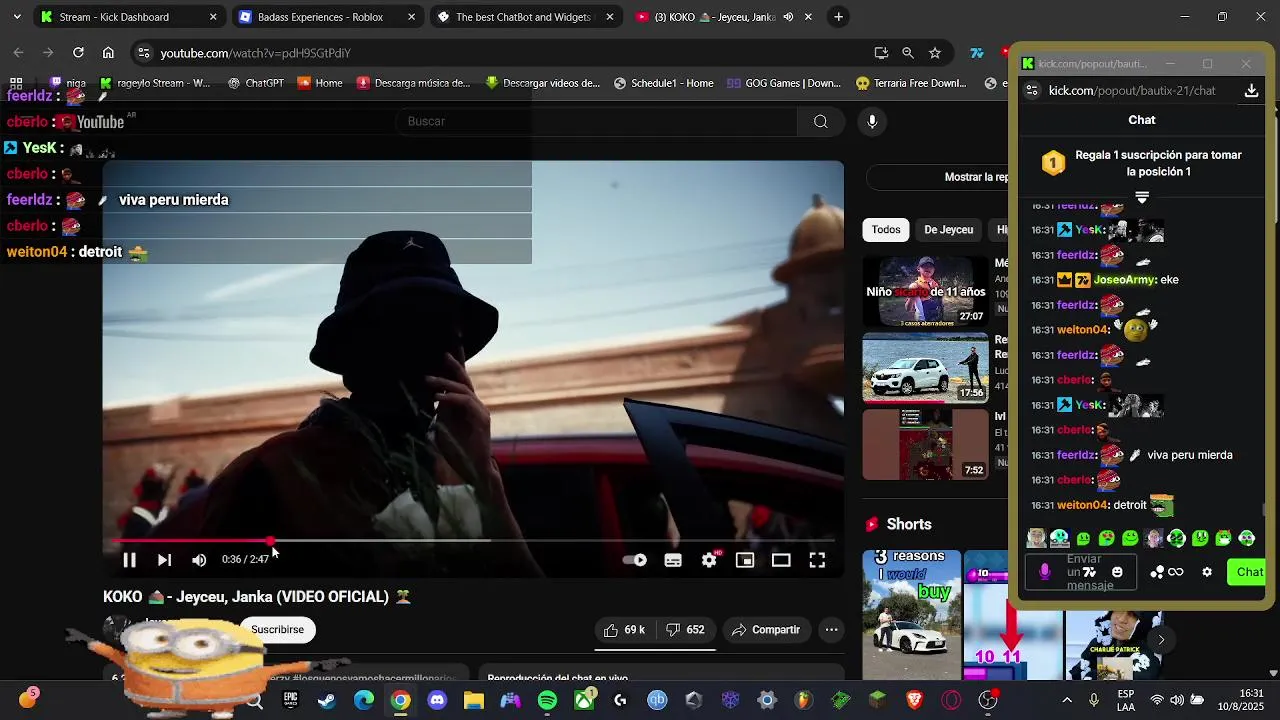Image resolution: width=1280 pixels, height=720 pixels.
Task: Activate miniplayer mode
Action: tap(745, 560)
